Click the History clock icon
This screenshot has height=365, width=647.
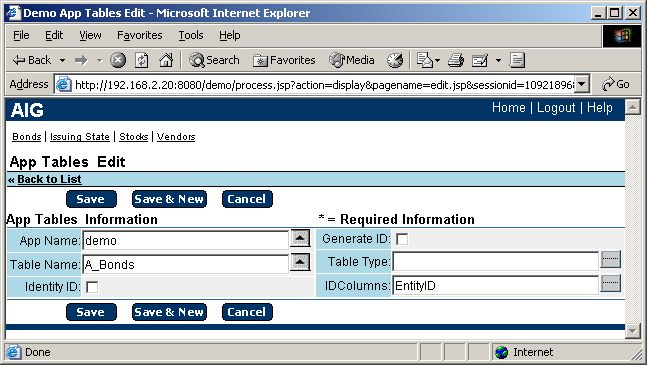click(395, 60)
